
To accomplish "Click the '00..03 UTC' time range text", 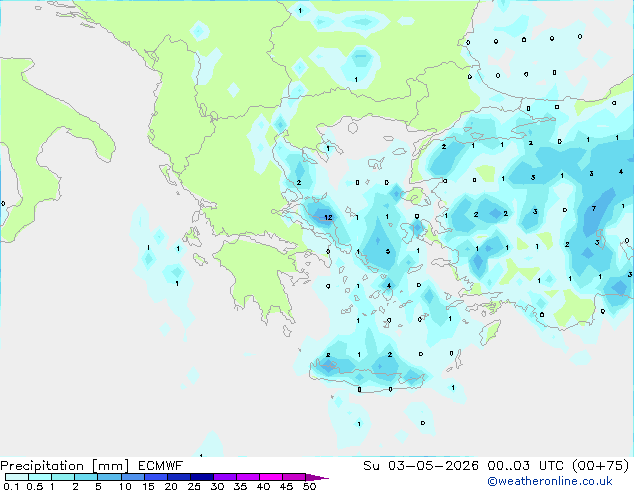I will pos(525,466).
